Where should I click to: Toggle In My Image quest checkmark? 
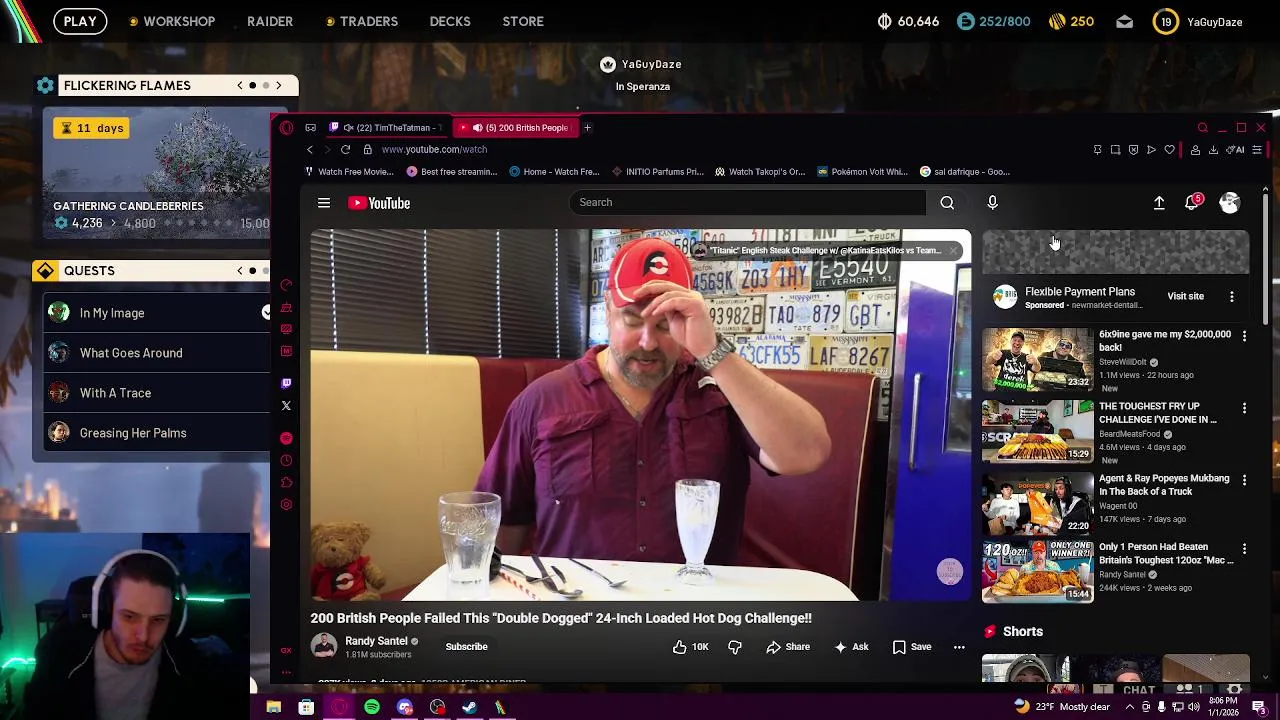coord(266,313)
